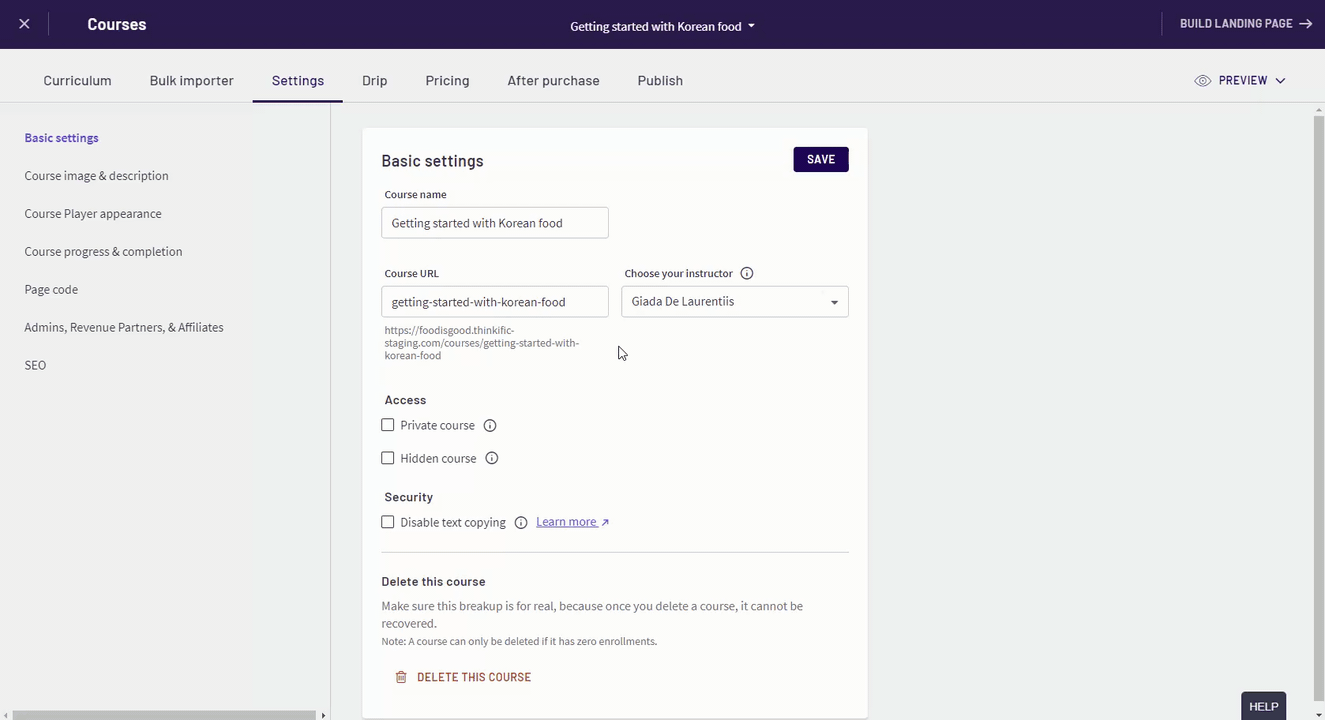Open the Page code section
This screenshot has height=720, width=1325.
(51, 290)
